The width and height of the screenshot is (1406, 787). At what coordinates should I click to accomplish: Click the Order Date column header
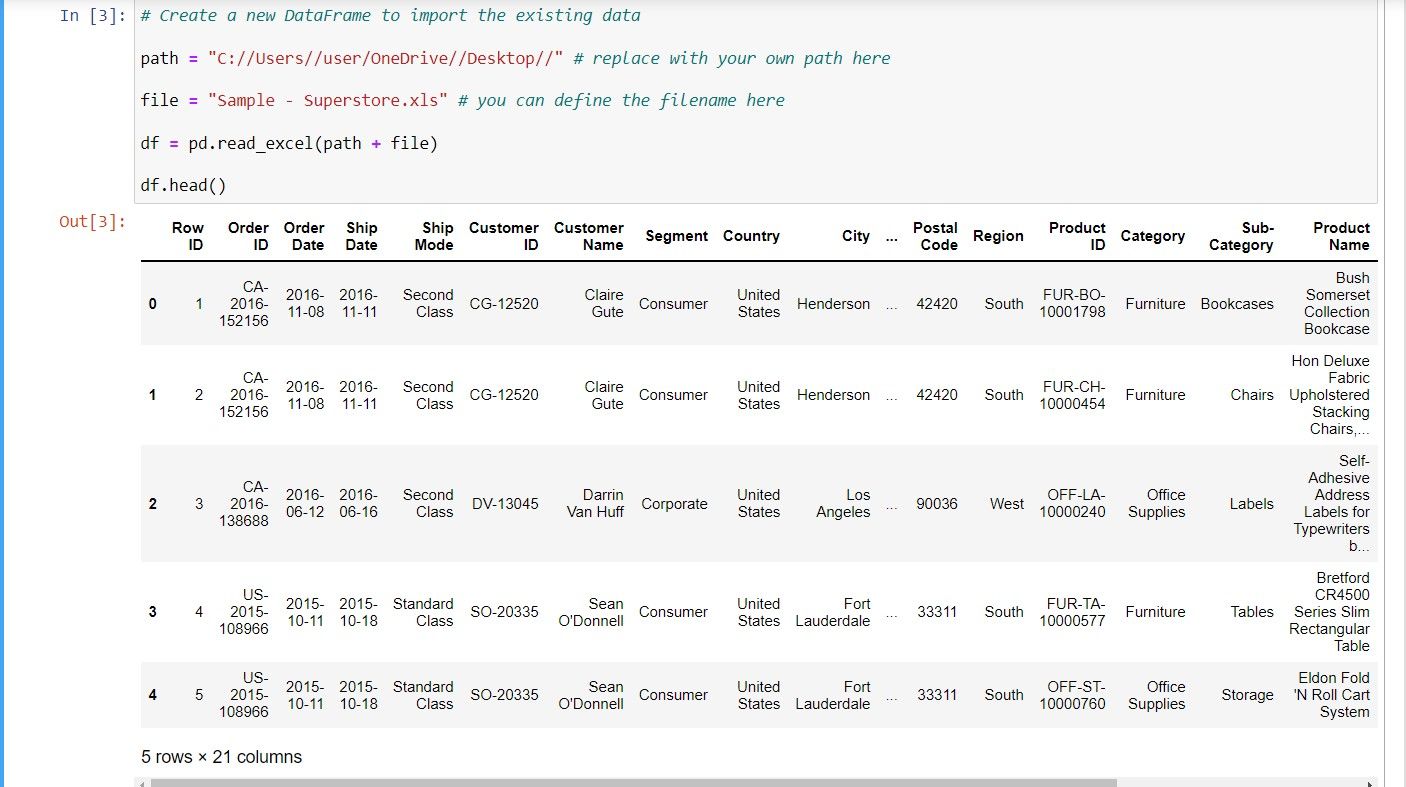pos(304,236)
